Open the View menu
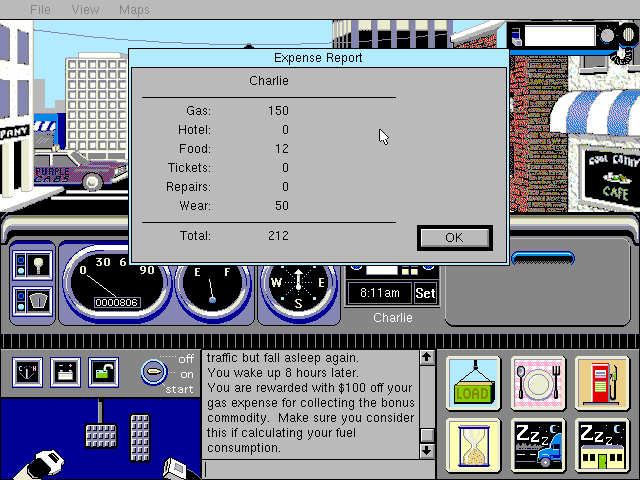This screenshot has height=480, width=640. [85, 9]
